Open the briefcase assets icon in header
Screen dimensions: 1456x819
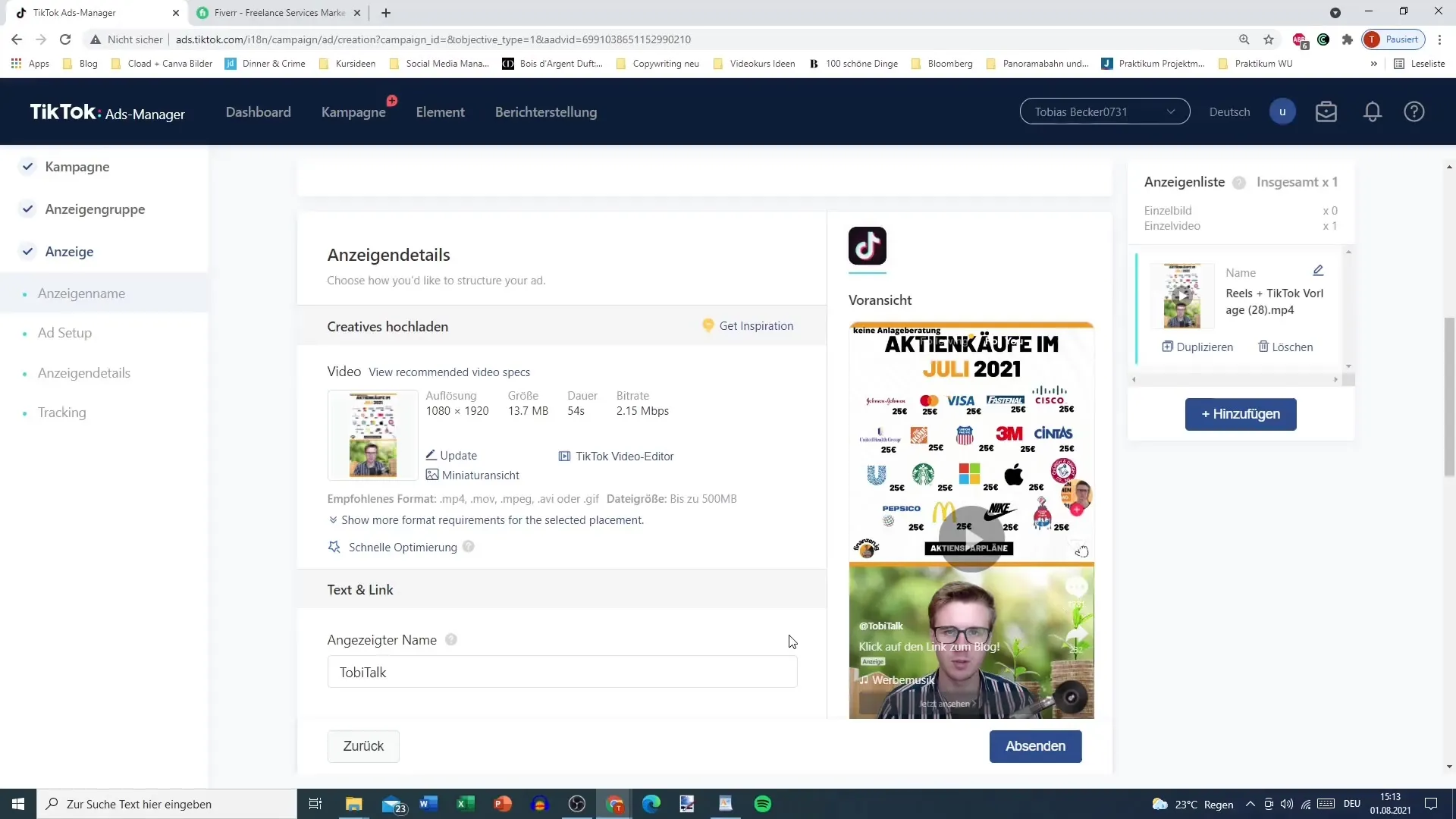pos(1326,112)
